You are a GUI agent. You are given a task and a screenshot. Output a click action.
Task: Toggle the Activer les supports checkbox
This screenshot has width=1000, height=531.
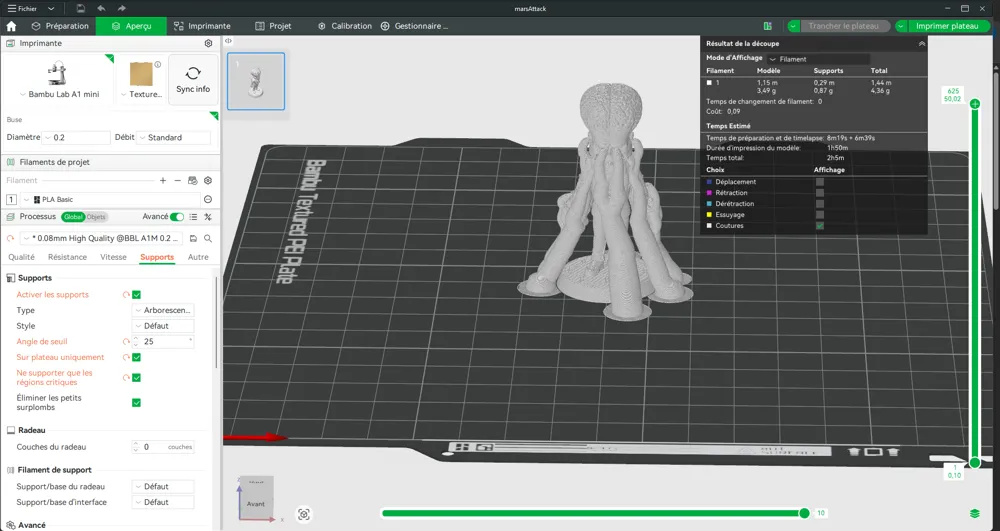[x=136, y=295]
